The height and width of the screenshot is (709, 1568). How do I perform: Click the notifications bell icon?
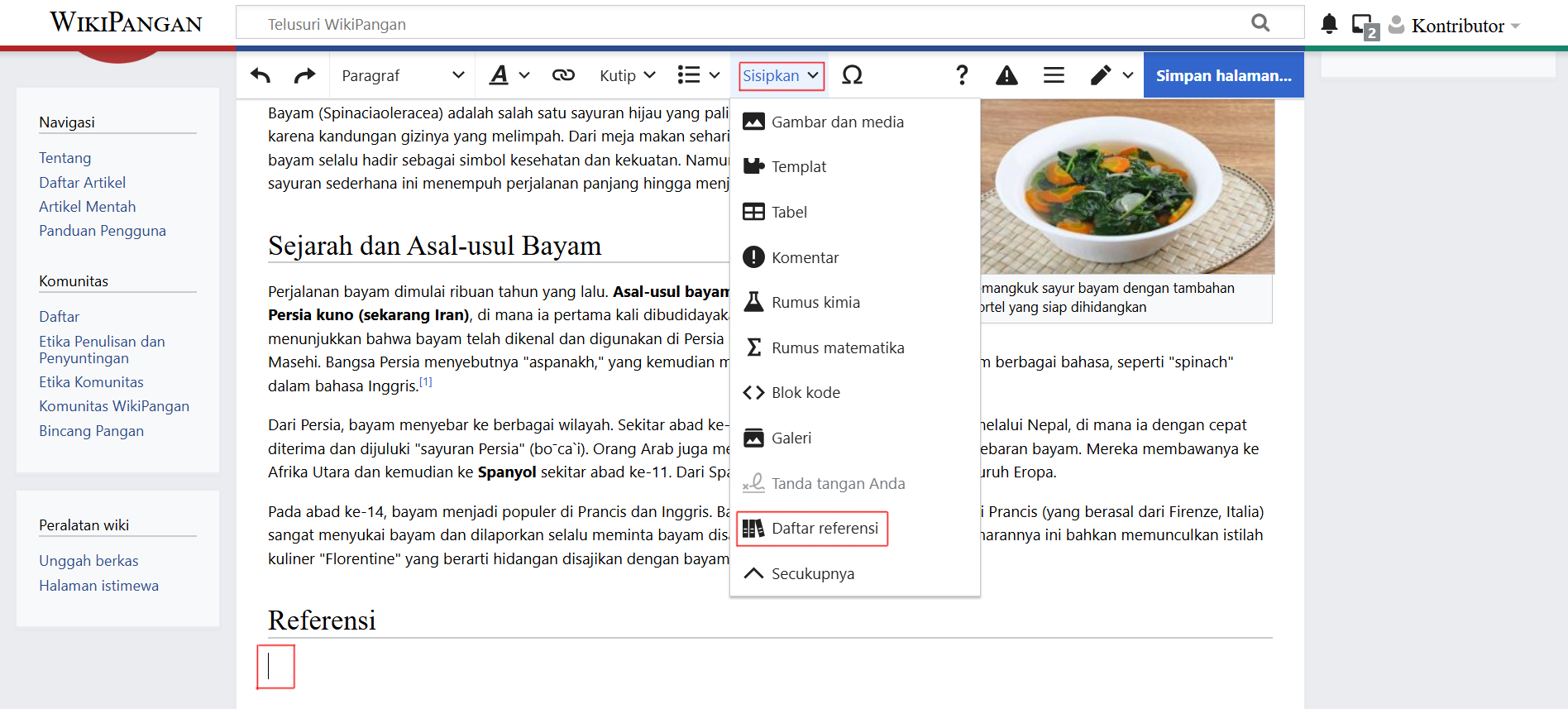[1328, 24]
